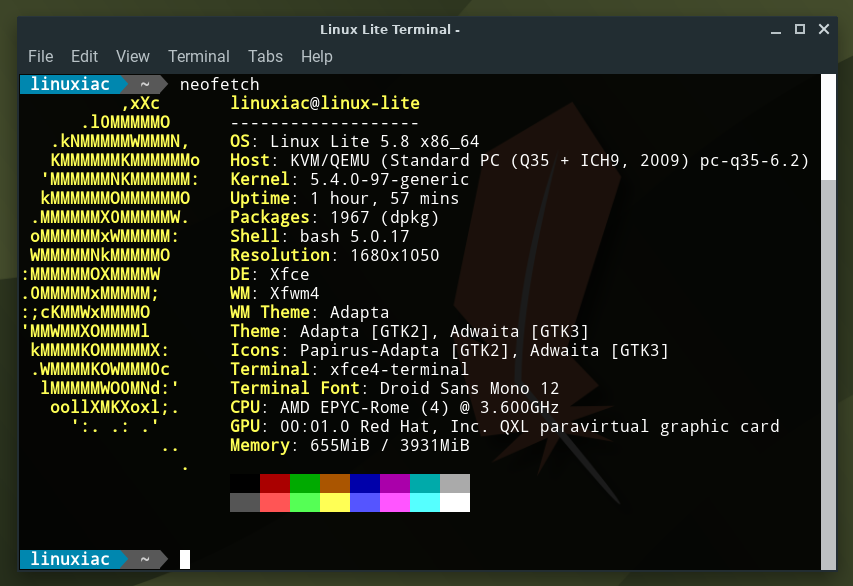Click the 'CPU: AMD EPYC-Rome' line
This screenshot has width=853, height=586.
[394, 407]
